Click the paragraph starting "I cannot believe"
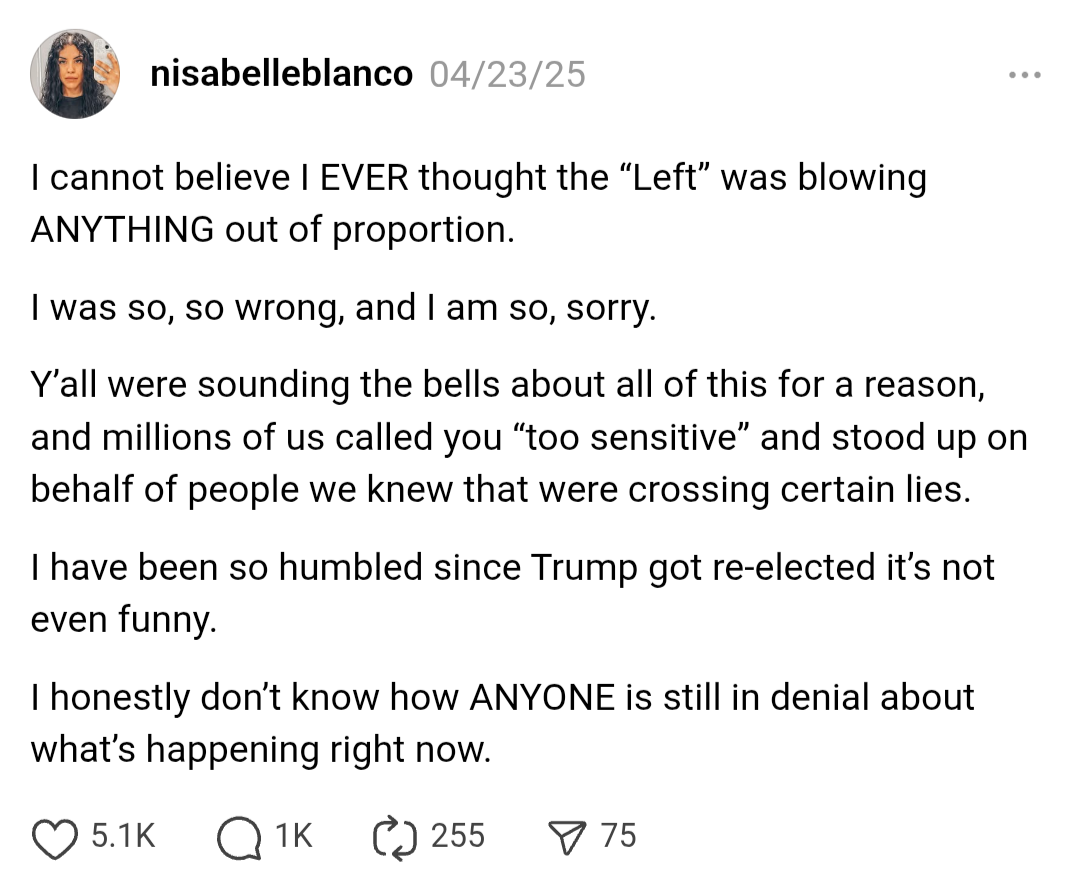 (478, 203)
